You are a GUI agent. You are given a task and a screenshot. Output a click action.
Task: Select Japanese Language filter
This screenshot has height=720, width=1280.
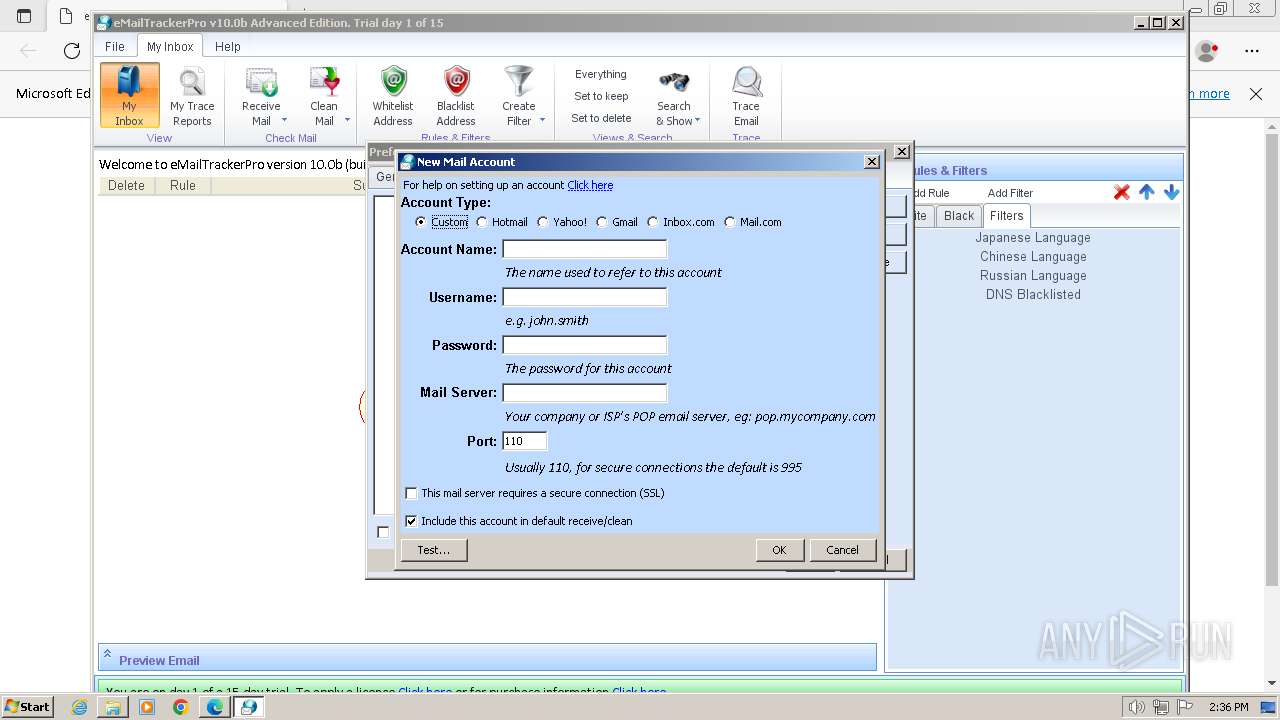(x=1033, y=238)
